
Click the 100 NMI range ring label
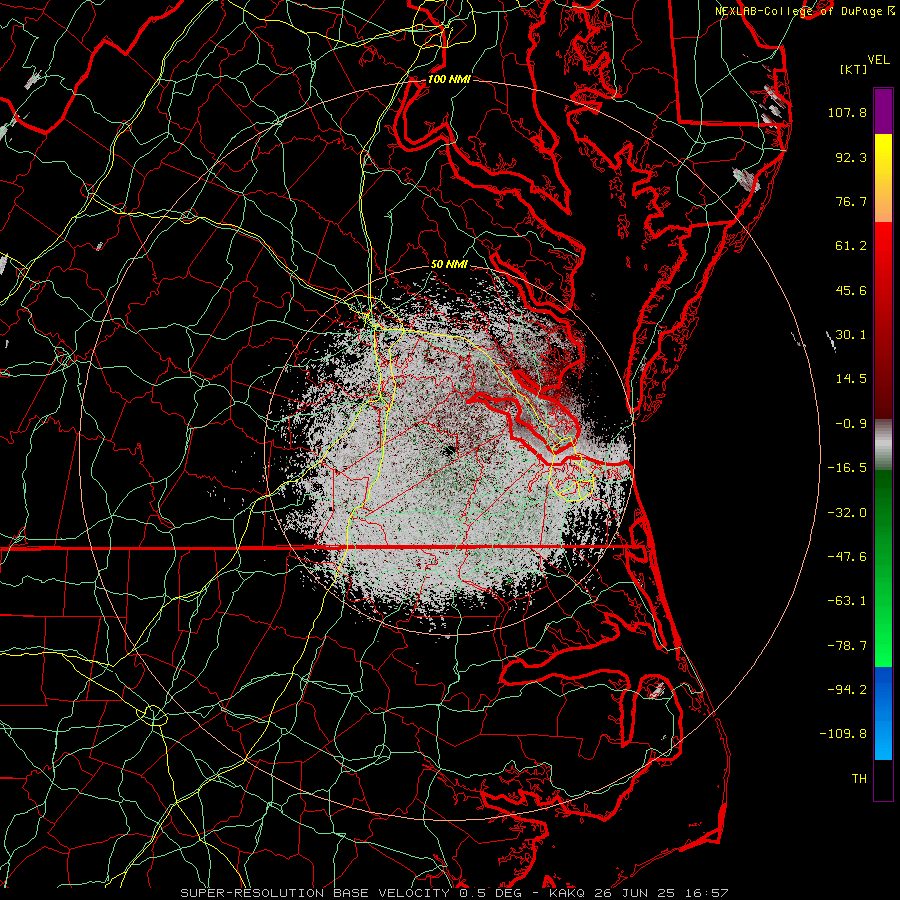click(449, 79)
